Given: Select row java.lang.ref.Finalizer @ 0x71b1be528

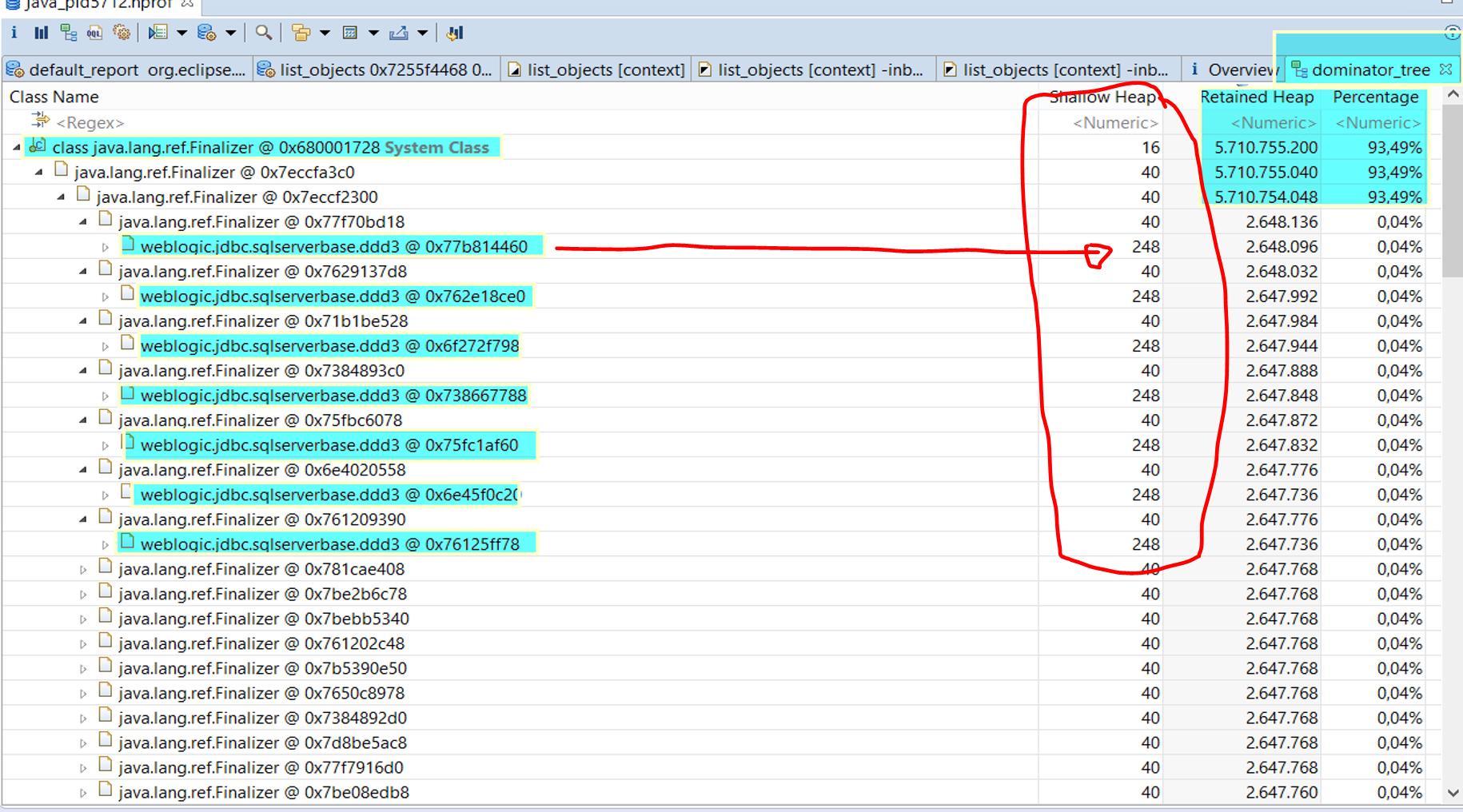Looking at the screenshot, I should pyautogui.click(x=263, y=320).
